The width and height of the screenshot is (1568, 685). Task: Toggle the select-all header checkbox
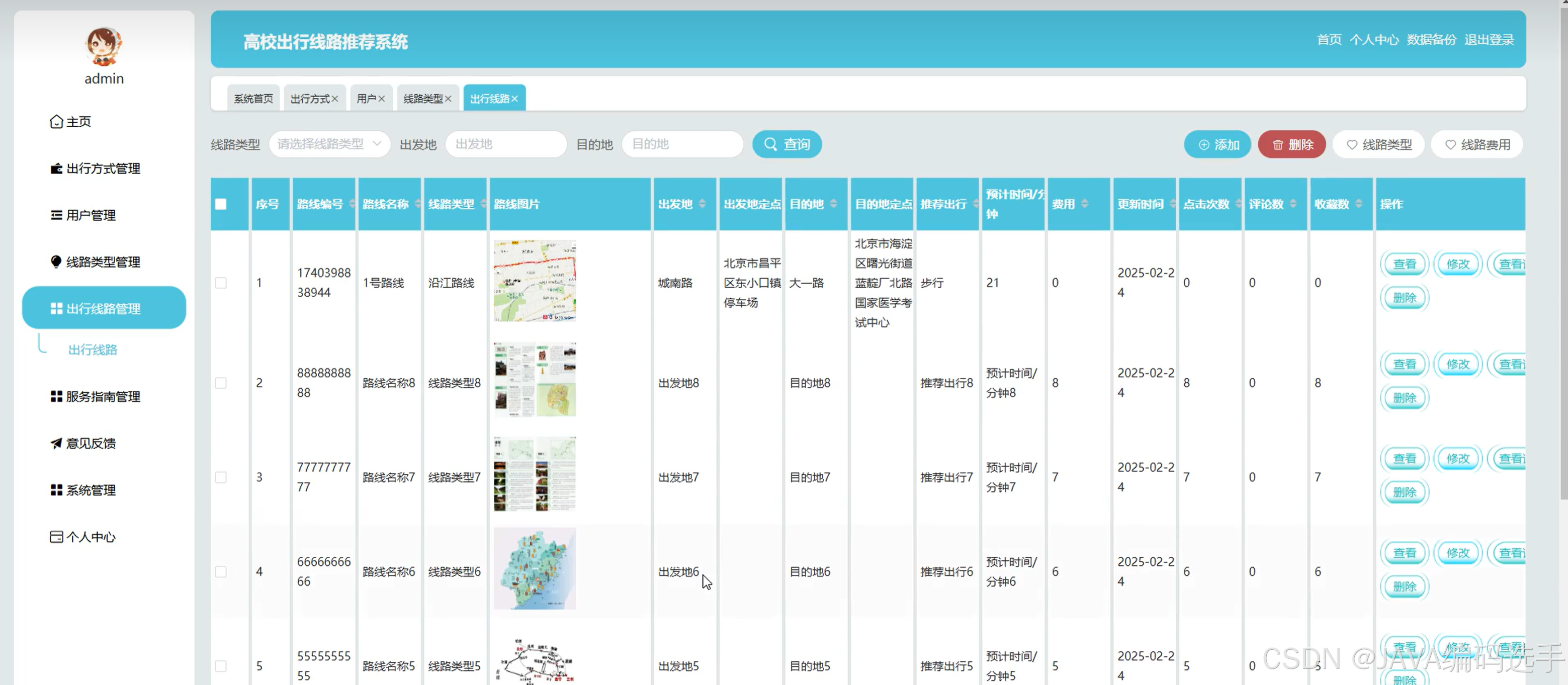[221, 205]
